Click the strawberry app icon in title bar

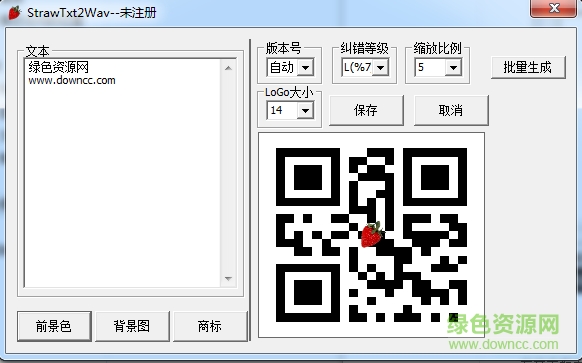(x=14, y=12)
